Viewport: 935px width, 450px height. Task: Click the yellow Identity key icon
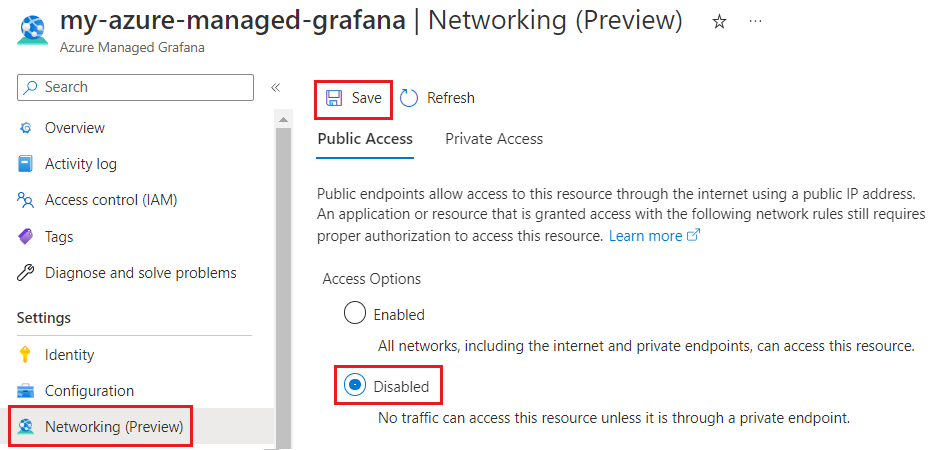coord(24,355)
